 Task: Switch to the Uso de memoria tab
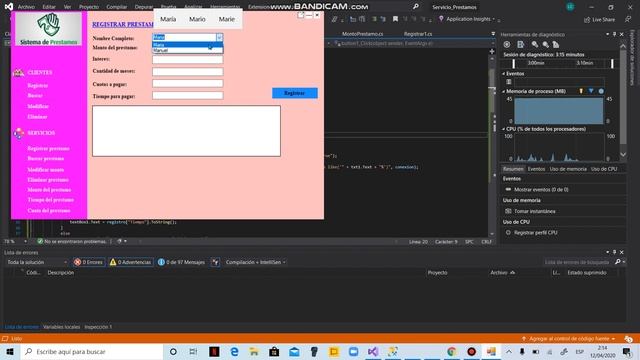pyautogui.click(x=568, y=169)
